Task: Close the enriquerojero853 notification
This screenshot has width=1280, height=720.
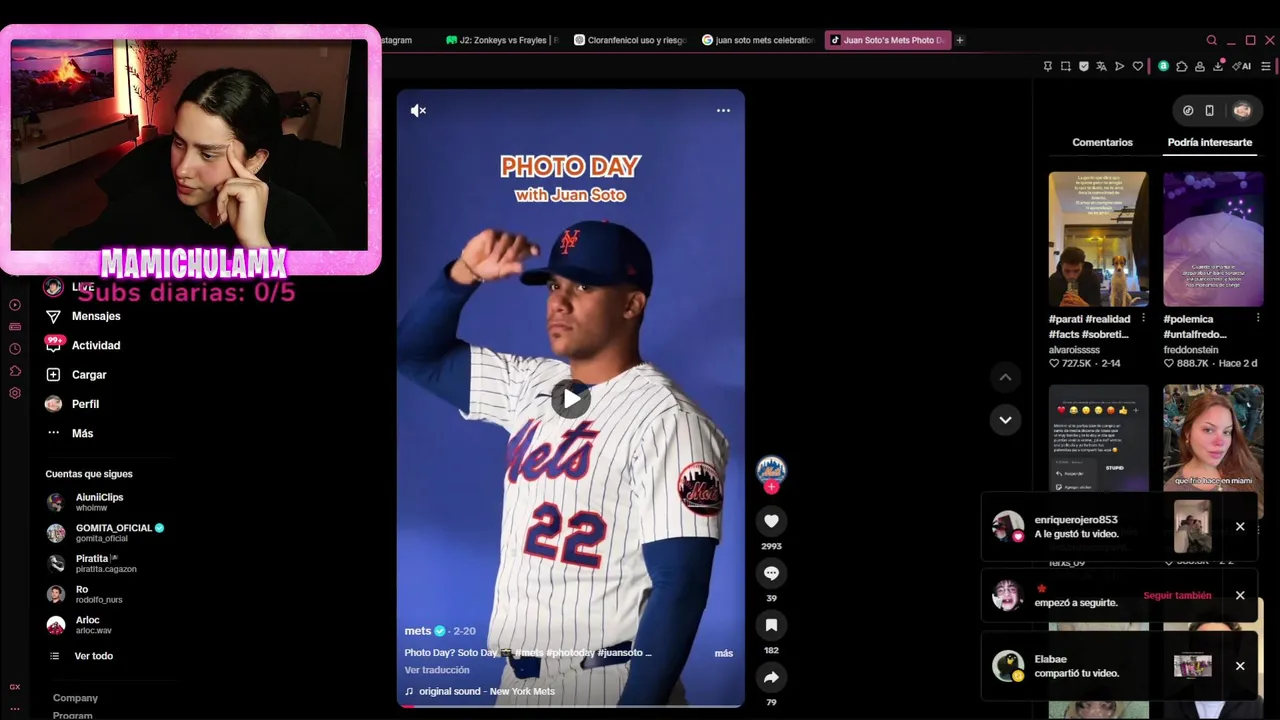Action: 1240,526
